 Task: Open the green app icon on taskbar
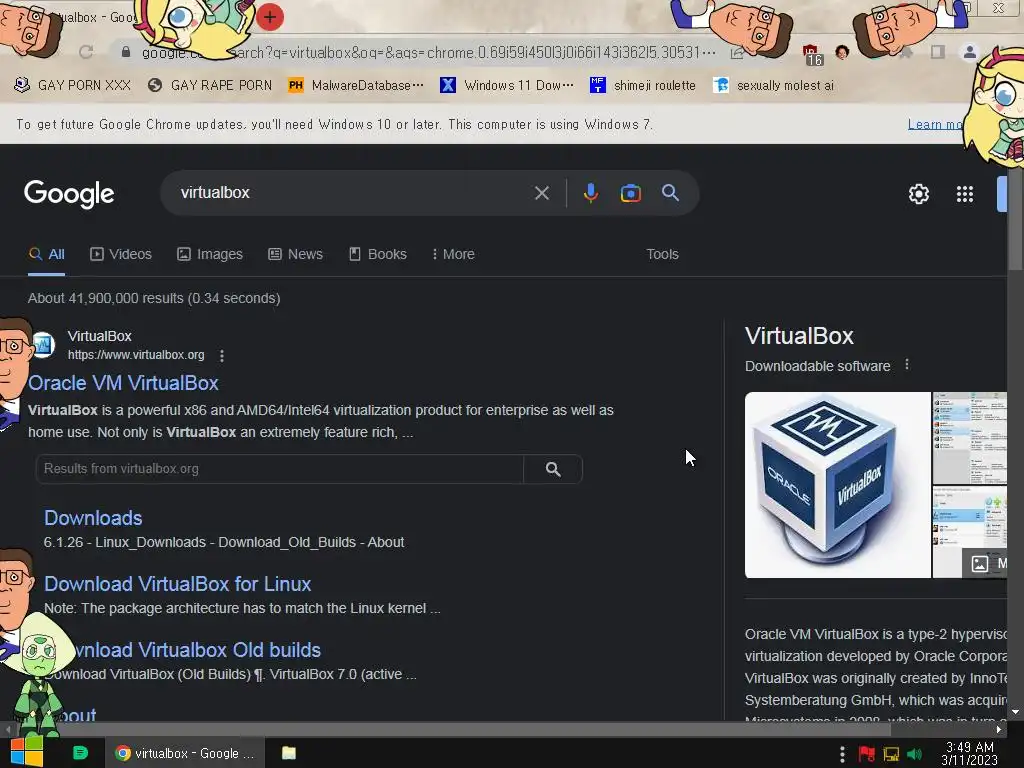point(80,753)
